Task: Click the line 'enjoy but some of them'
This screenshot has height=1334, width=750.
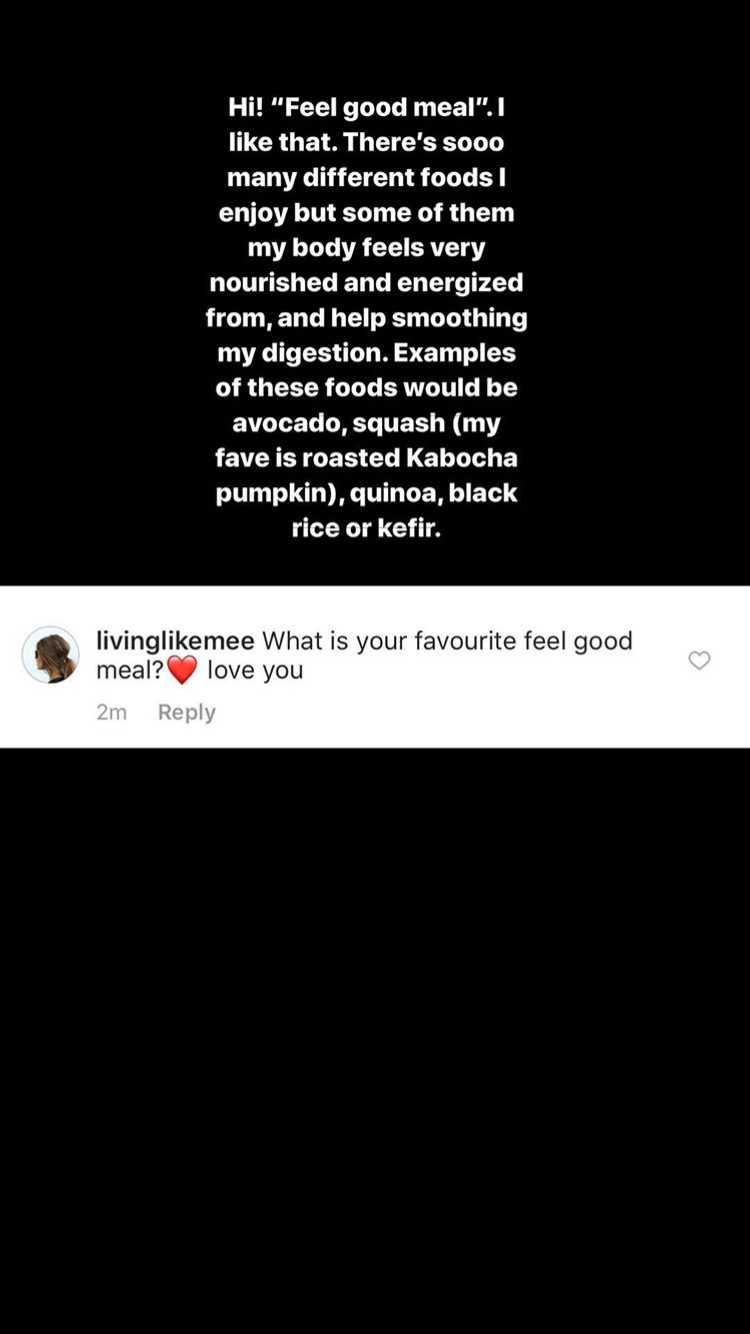Action: tap(366, 212)
